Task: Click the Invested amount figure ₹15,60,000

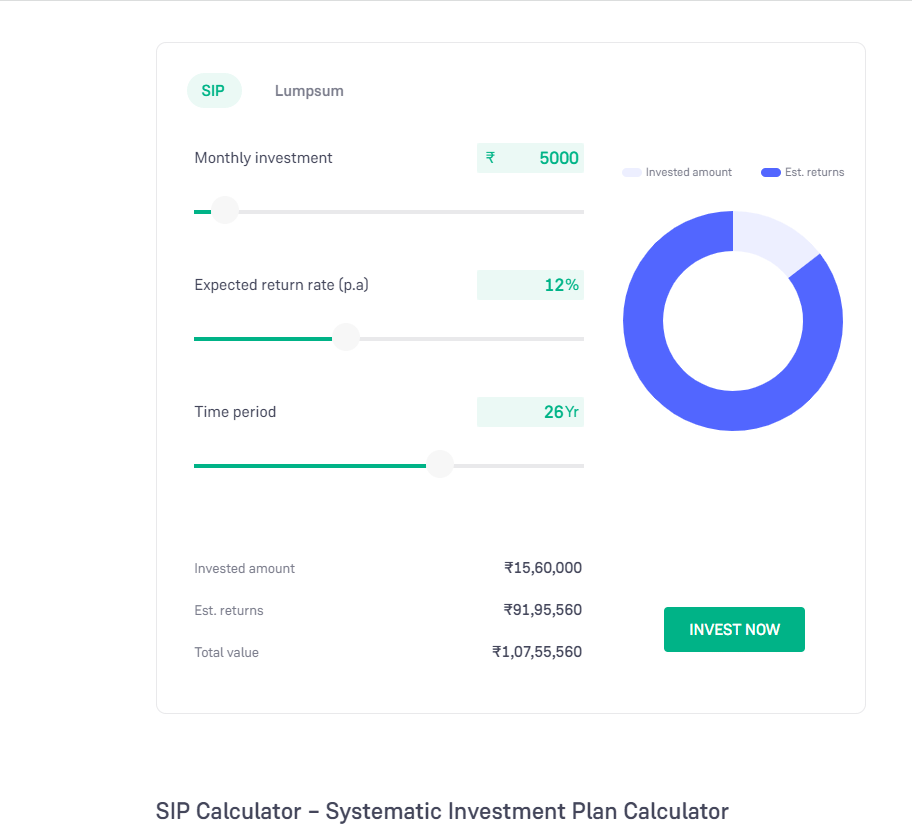Action: 543,568
